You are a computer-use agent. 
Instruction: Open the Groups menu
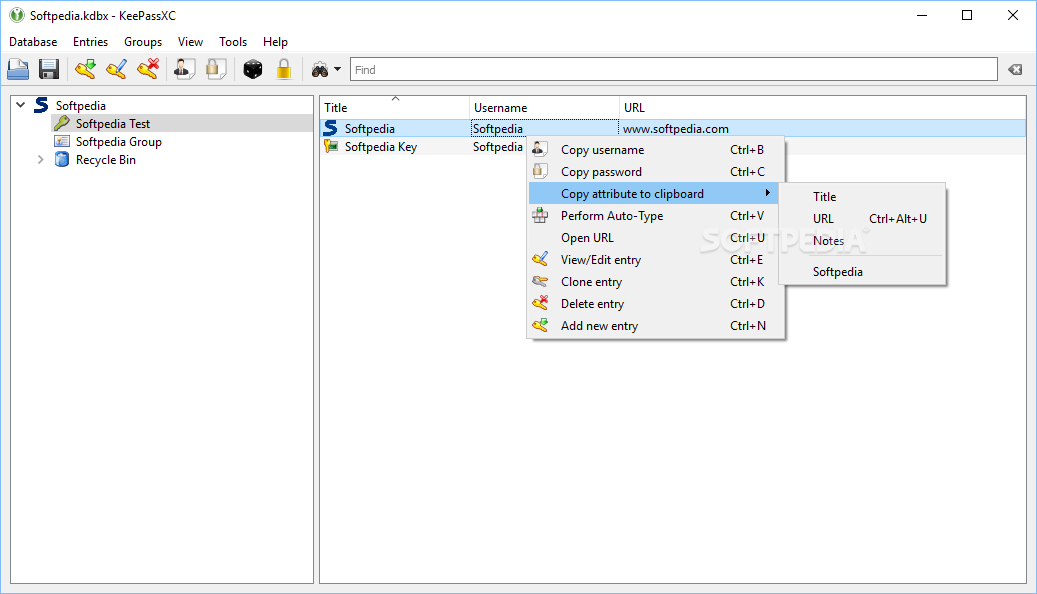coord(143,42)
